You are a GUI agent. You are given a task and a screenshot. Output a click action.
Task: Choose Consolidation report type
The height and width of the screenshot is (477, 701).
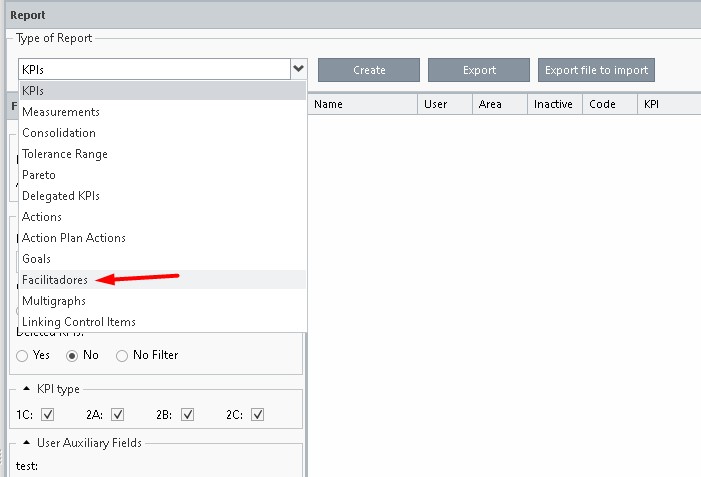[59, 133]
